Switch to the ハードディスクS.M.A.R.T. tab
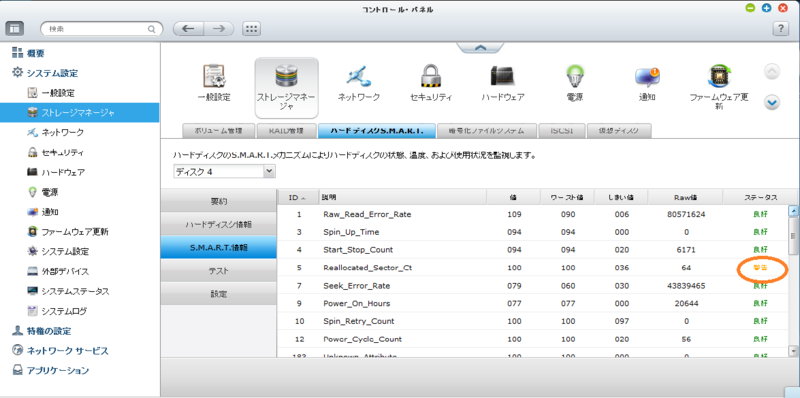This screenshot has height=398, width=800. (x=377, y=131)
